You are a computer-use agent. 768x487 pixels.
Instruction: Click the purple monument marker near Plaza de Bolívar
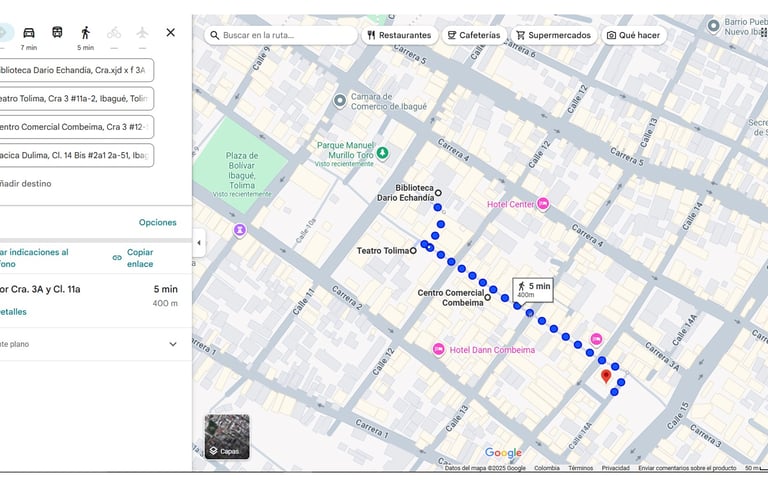click(x=240, y=230)
